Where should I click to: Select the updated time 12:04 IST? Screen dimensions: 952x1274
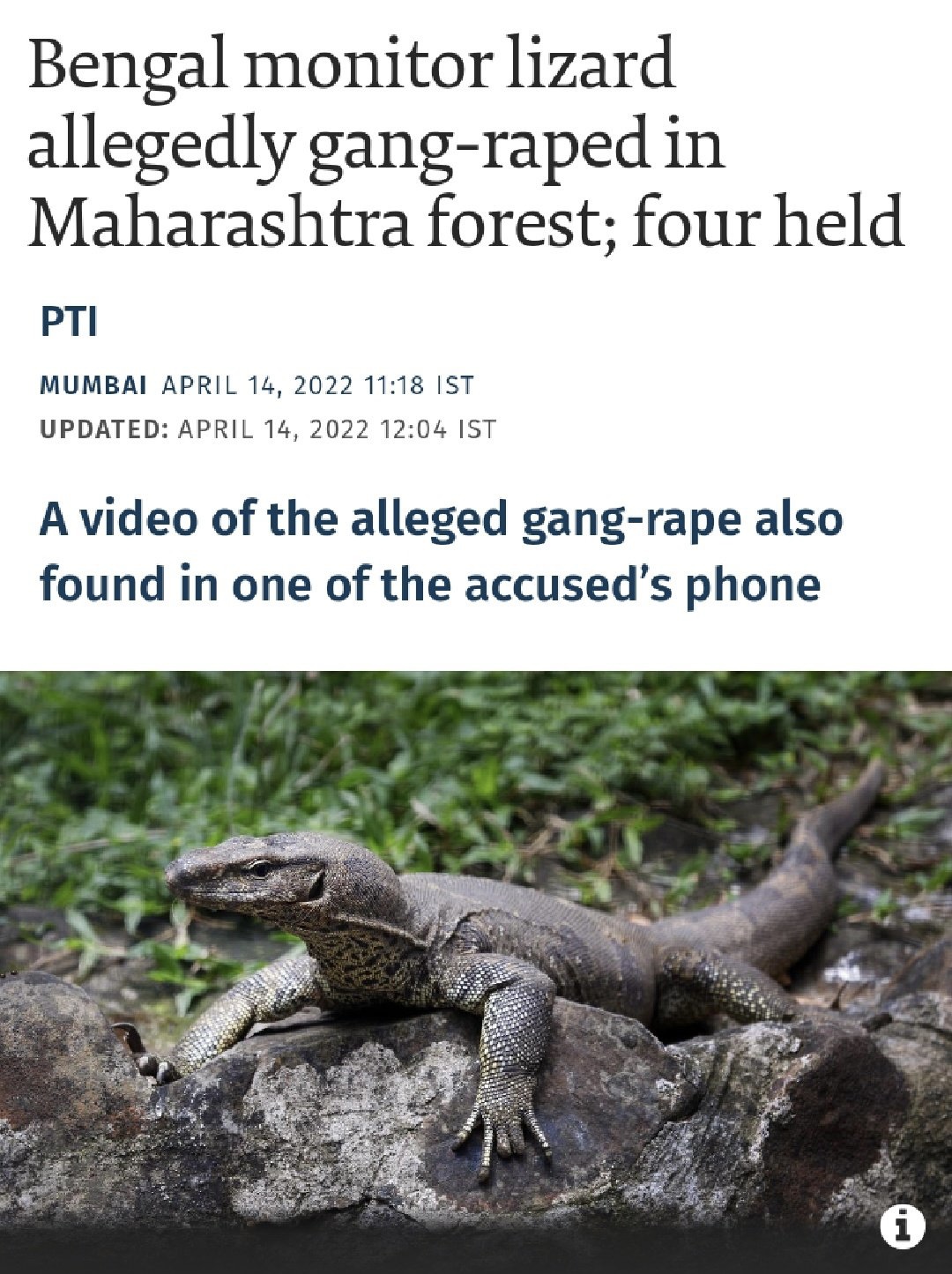tap(437, 430)
